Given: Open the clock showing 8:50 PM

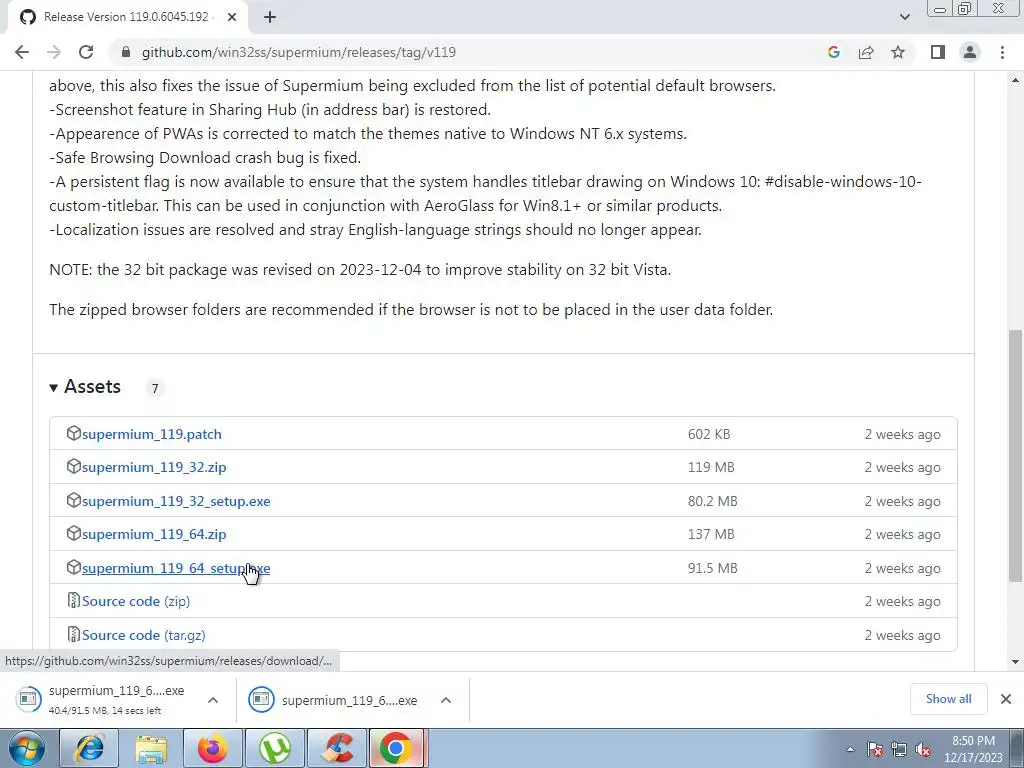Looking at the screenshot, I should coord(973,749).
